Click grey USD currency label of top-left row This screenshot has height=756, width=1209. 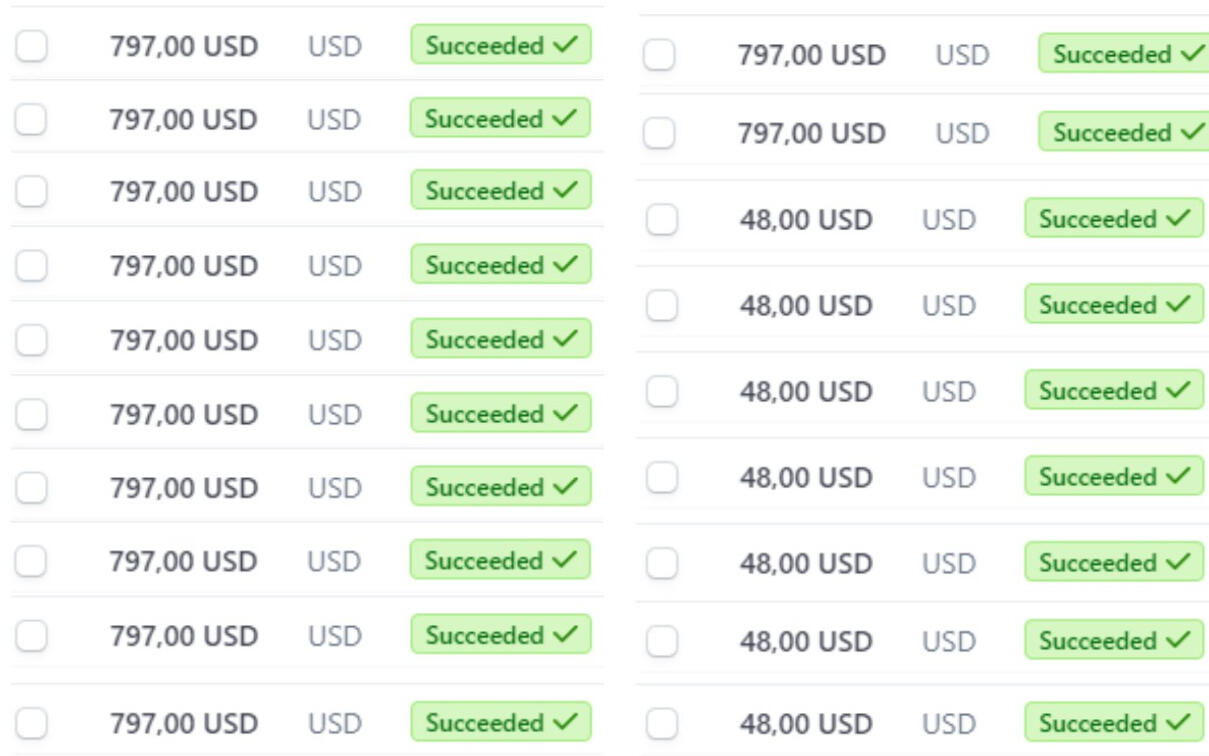pos(335,46)
